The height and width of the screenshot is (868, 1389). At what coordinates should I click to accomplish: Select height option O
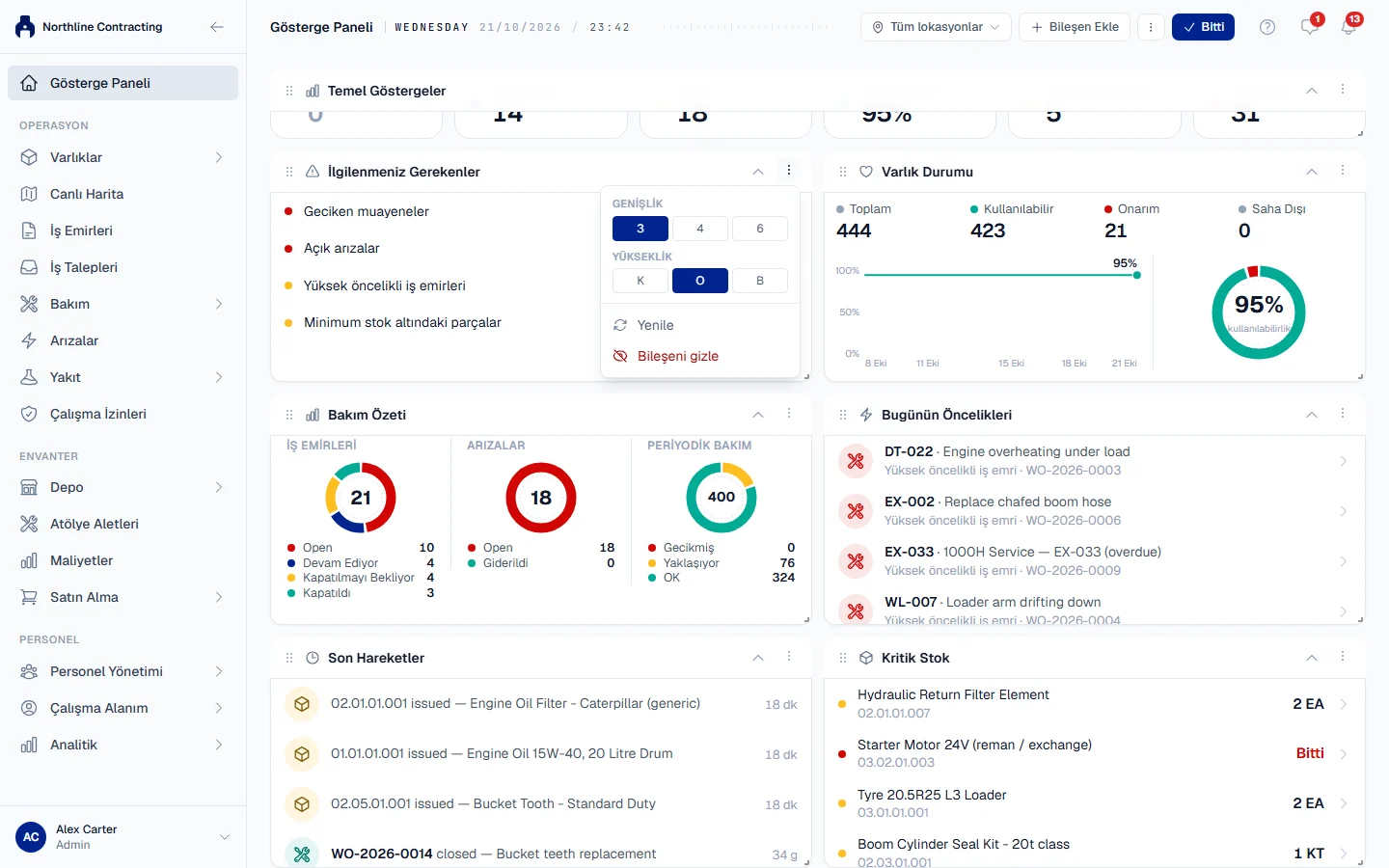[700, 281]
